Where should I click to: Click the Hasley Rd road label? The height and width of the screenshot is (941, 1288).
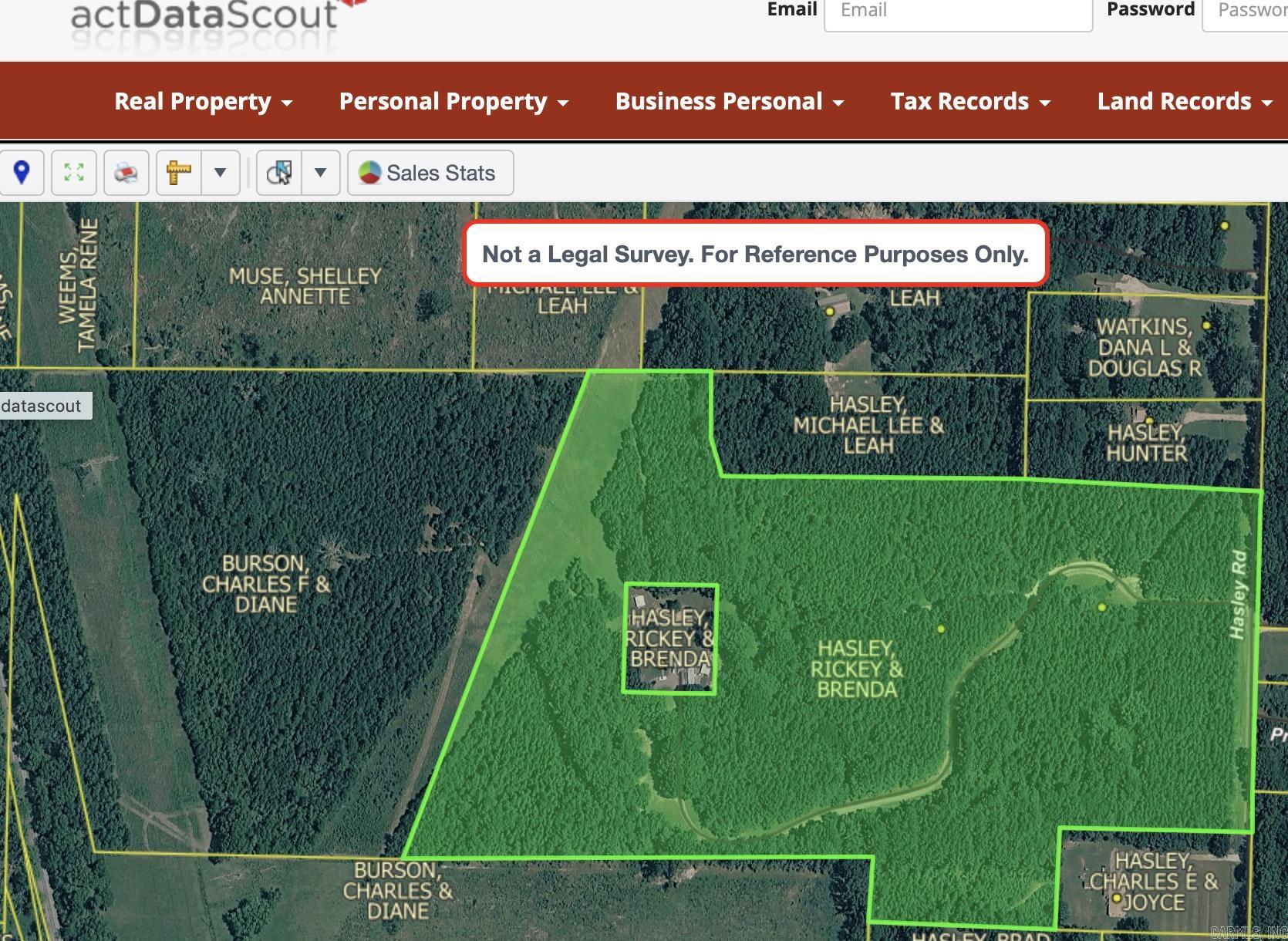point(1239,594)
